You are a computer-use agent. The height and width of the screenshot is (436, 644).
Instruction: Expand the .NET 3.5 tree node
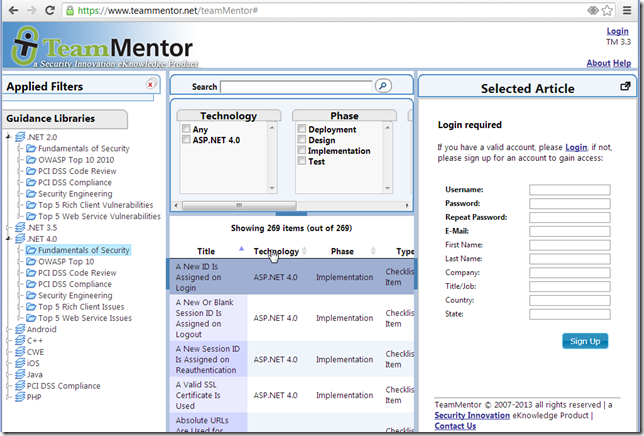tap(9, 227)
